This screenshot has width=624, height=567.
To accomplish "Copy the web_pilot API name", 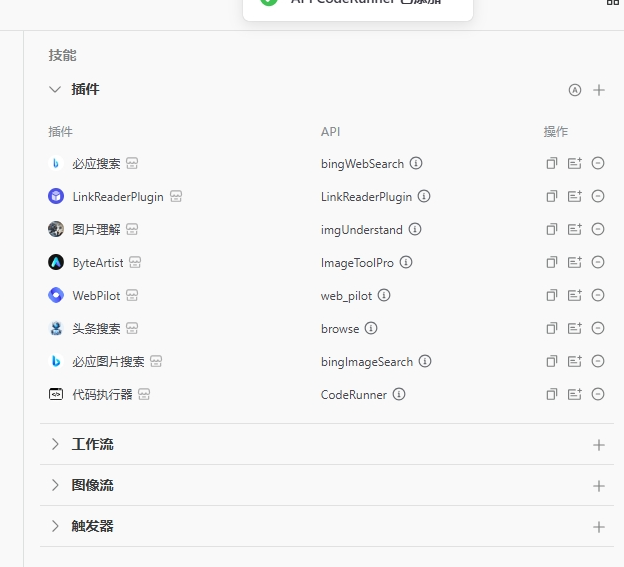I will click(552, 295).
